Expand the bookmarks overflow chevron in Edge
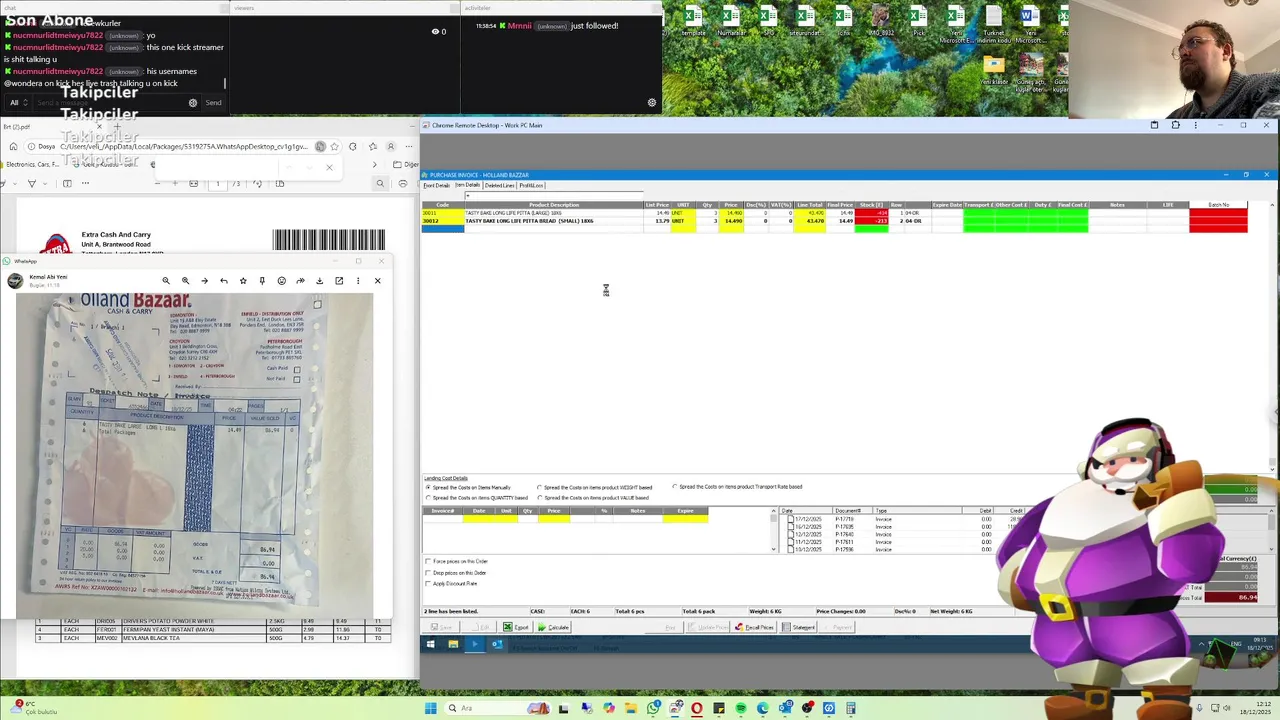This screenshot has width=1280, height=720. (375, 165)
